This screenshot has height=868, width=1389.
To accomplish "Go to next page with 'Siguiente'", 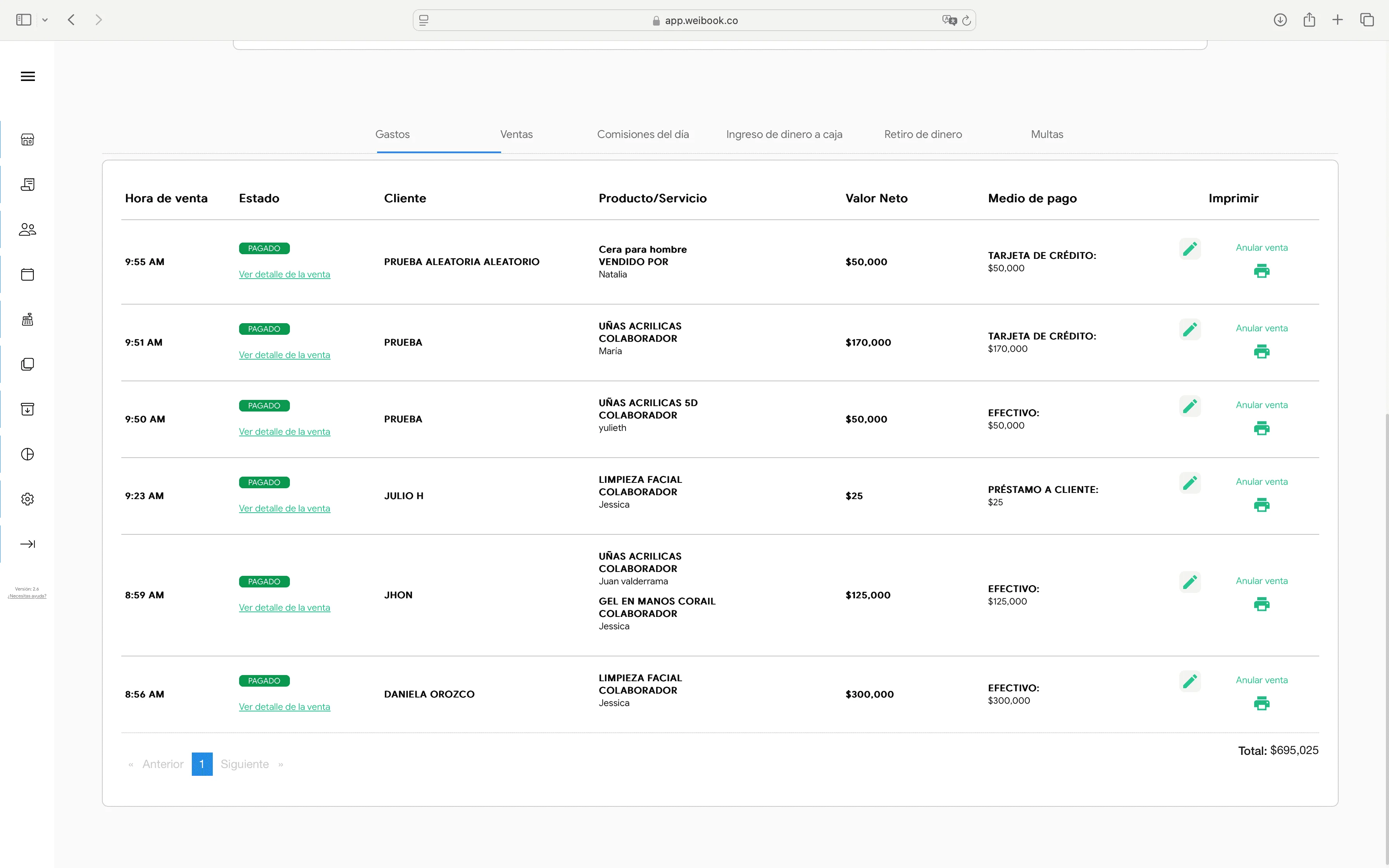I will [245, 764].
